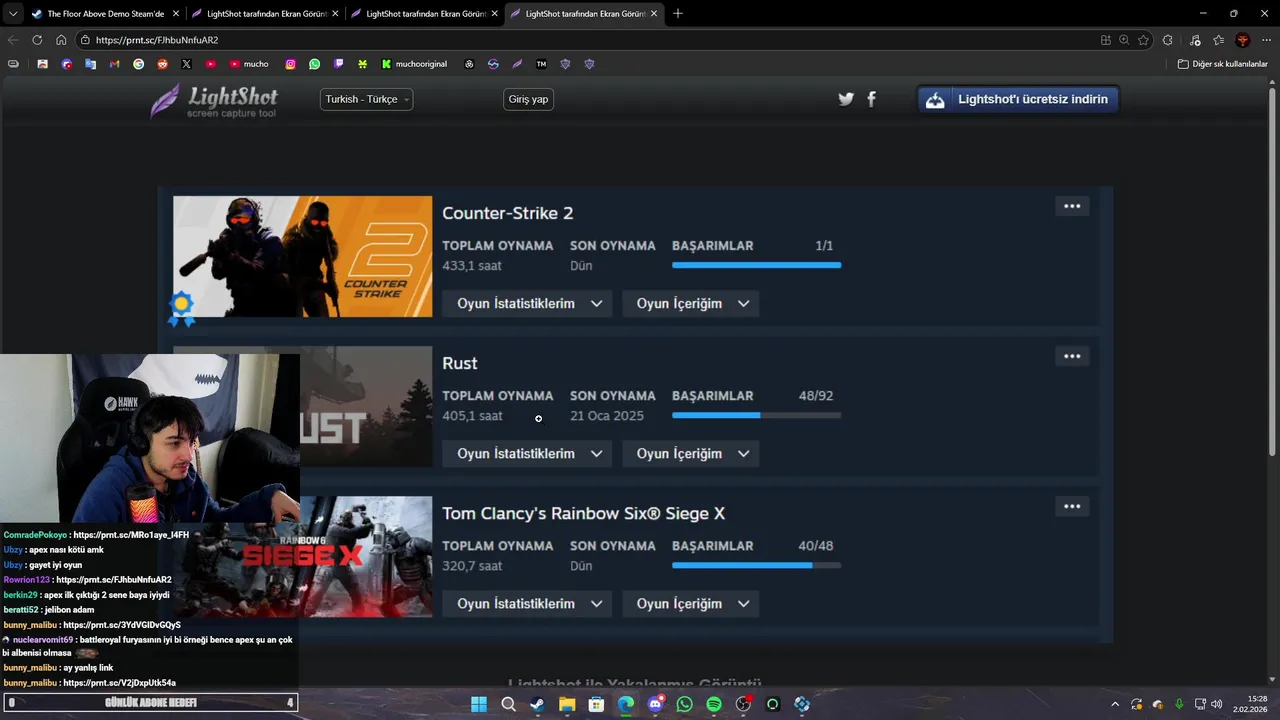Open the Twitch bookmark icon
This screenshot has width=1280, height=720.
click(x=338, y=64)
